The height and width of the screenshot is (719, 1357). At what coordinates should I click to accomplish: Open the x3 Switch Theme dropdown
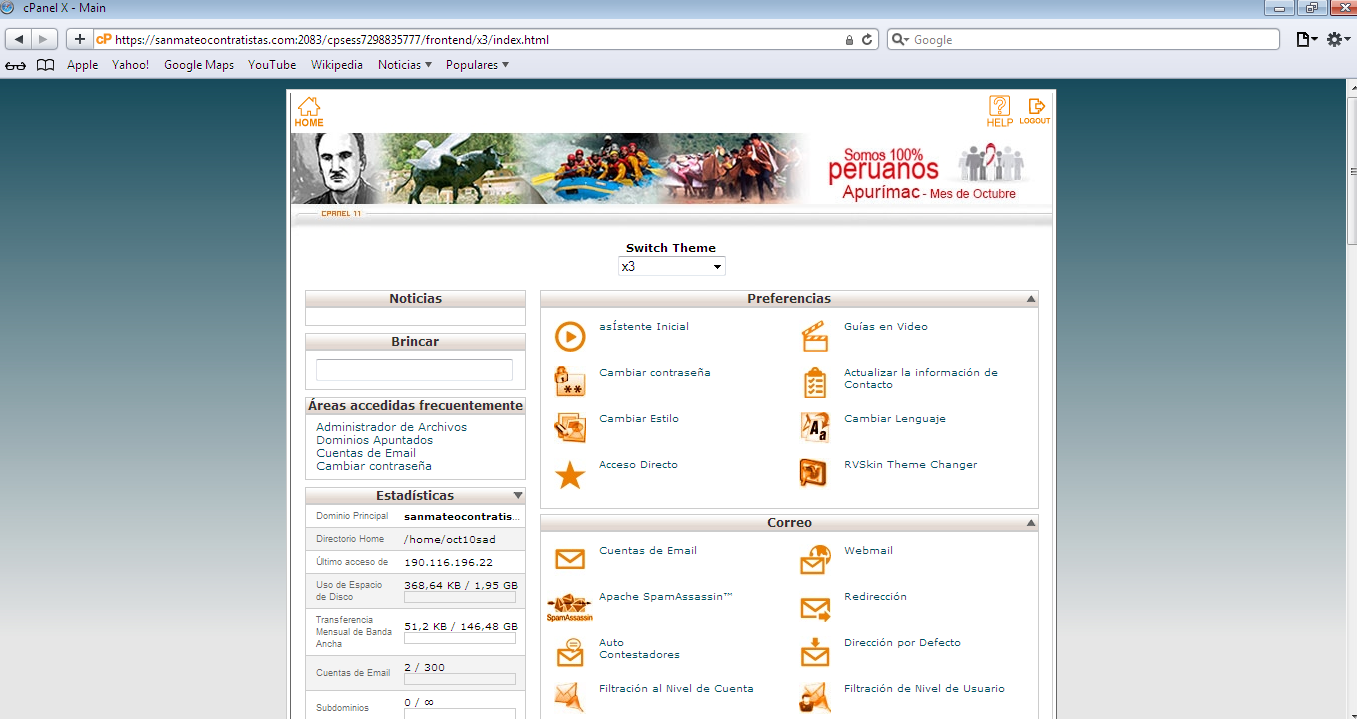coord(671,266)
